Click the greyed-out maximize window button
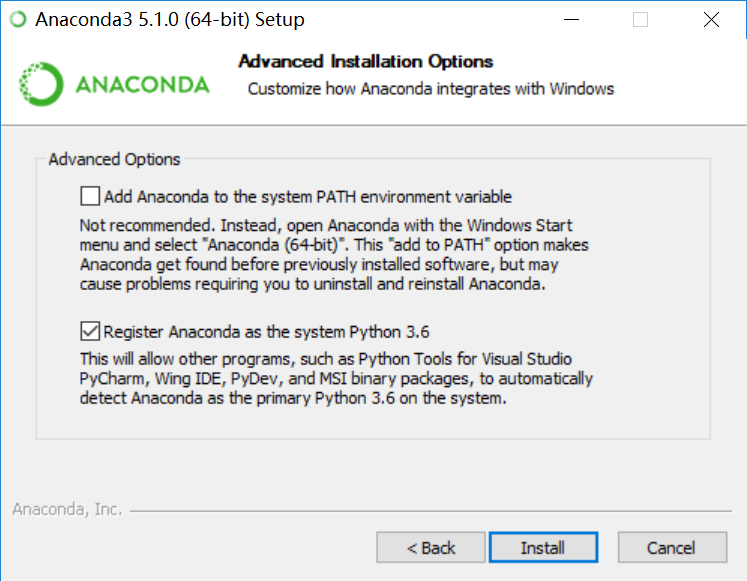 tap(641, 20)
